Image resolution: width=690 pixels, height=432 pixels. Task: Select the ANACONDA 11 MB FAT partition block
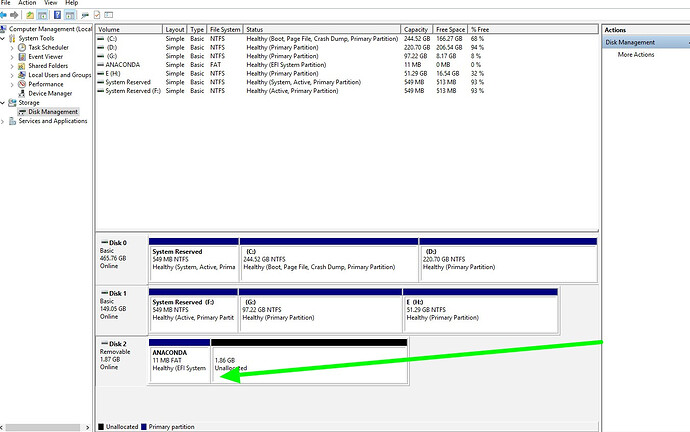tap(180, 361)
